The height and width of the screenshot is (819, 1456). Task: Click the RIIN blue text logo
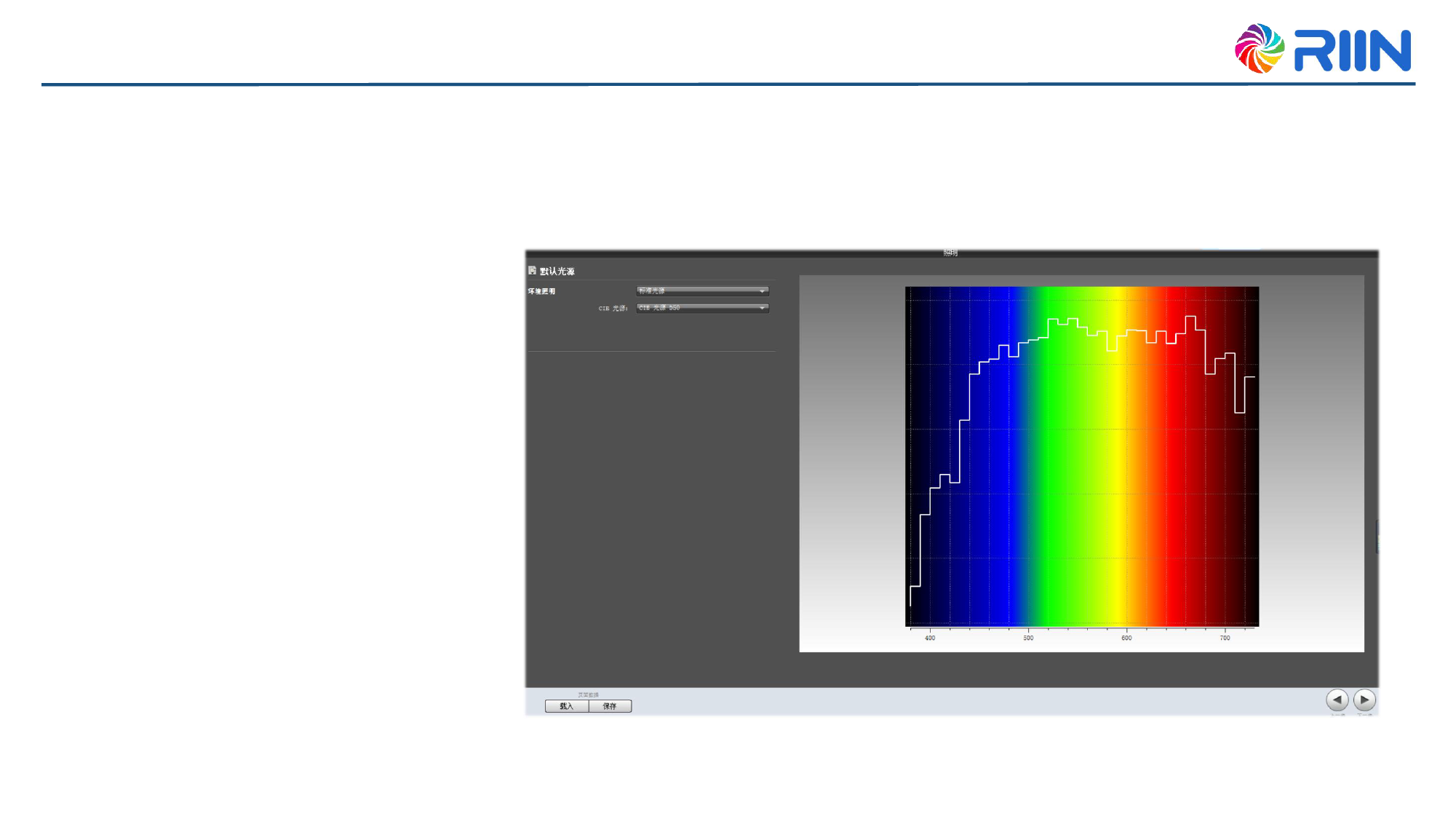tap(1352, 50)
